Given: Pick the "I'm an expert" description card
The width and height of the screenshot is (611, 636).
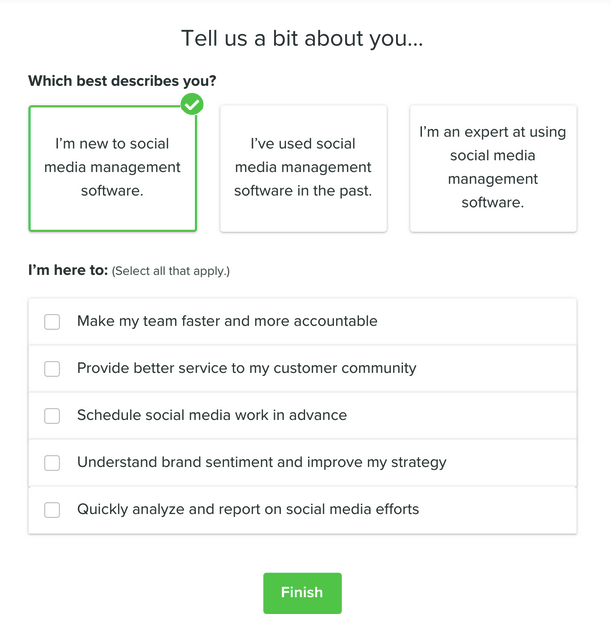Looking at the screenshot, I should click(493, 168).
